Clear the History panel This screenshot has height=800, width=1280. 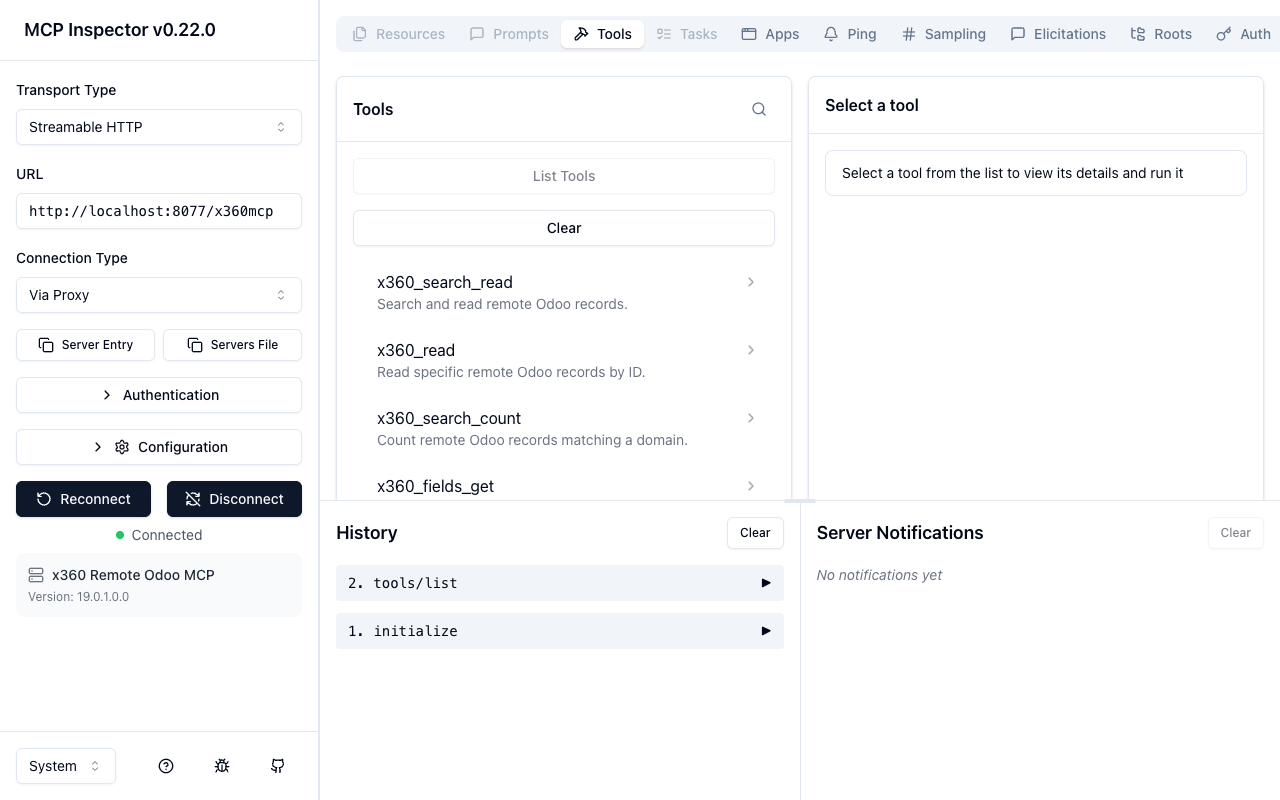tap(755, 533)
